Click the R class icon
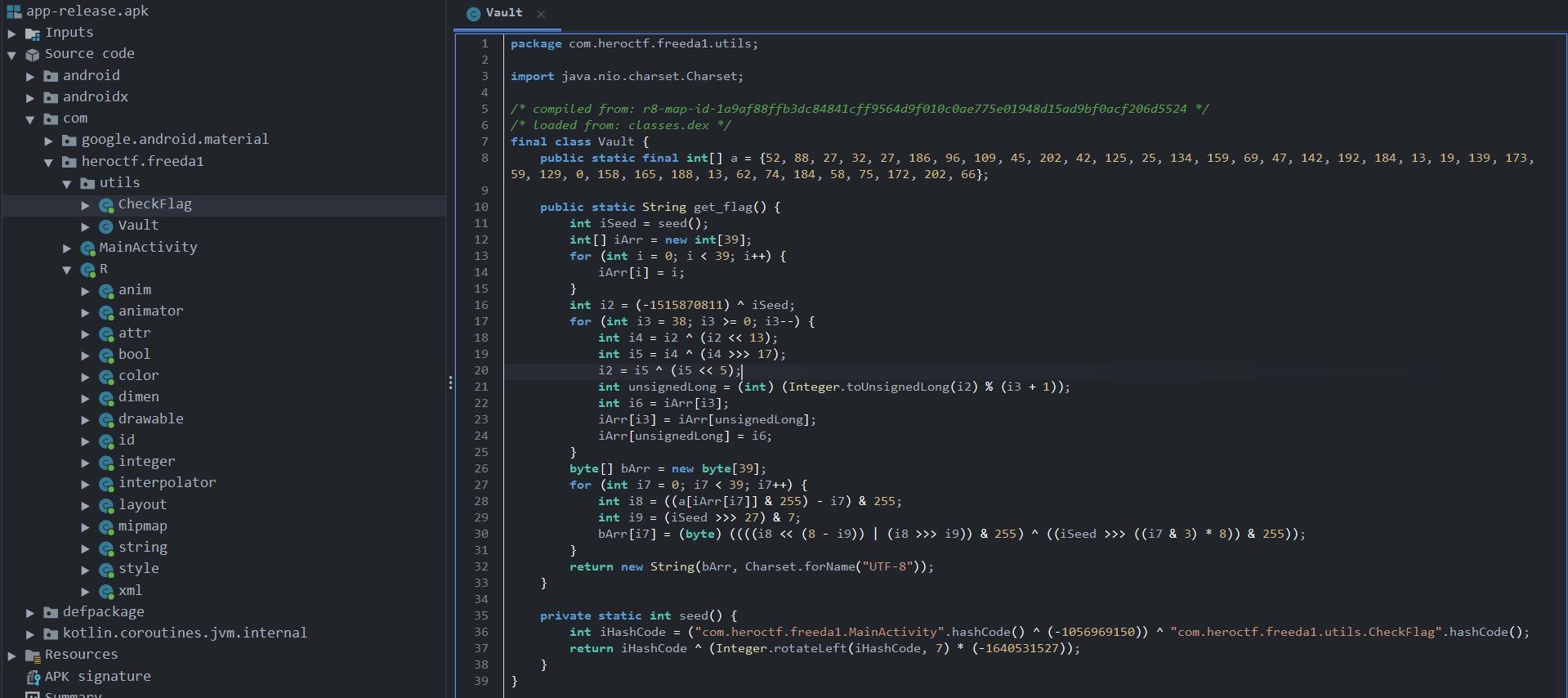1568x698 pixels. 87,270
